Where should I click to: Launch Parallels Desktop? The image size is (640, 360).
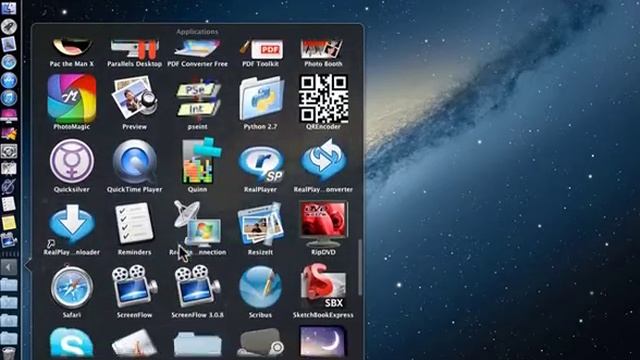tap(134, 48)
